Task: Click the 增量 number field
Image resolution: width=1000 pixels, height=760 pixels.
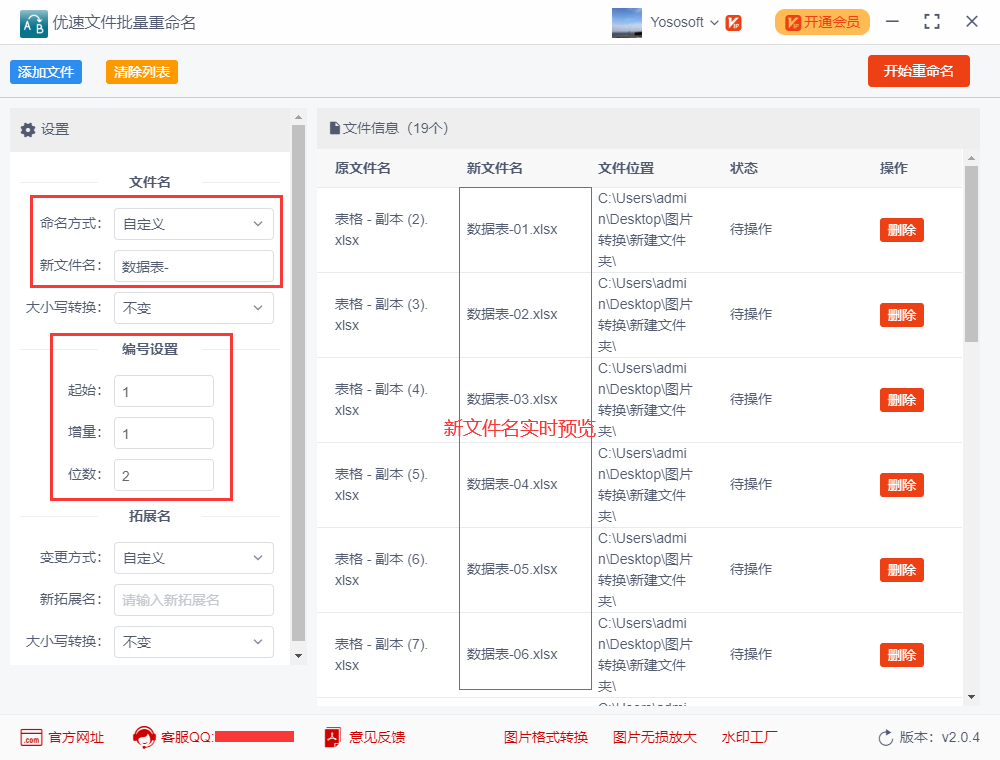Action: pos(164,433)
